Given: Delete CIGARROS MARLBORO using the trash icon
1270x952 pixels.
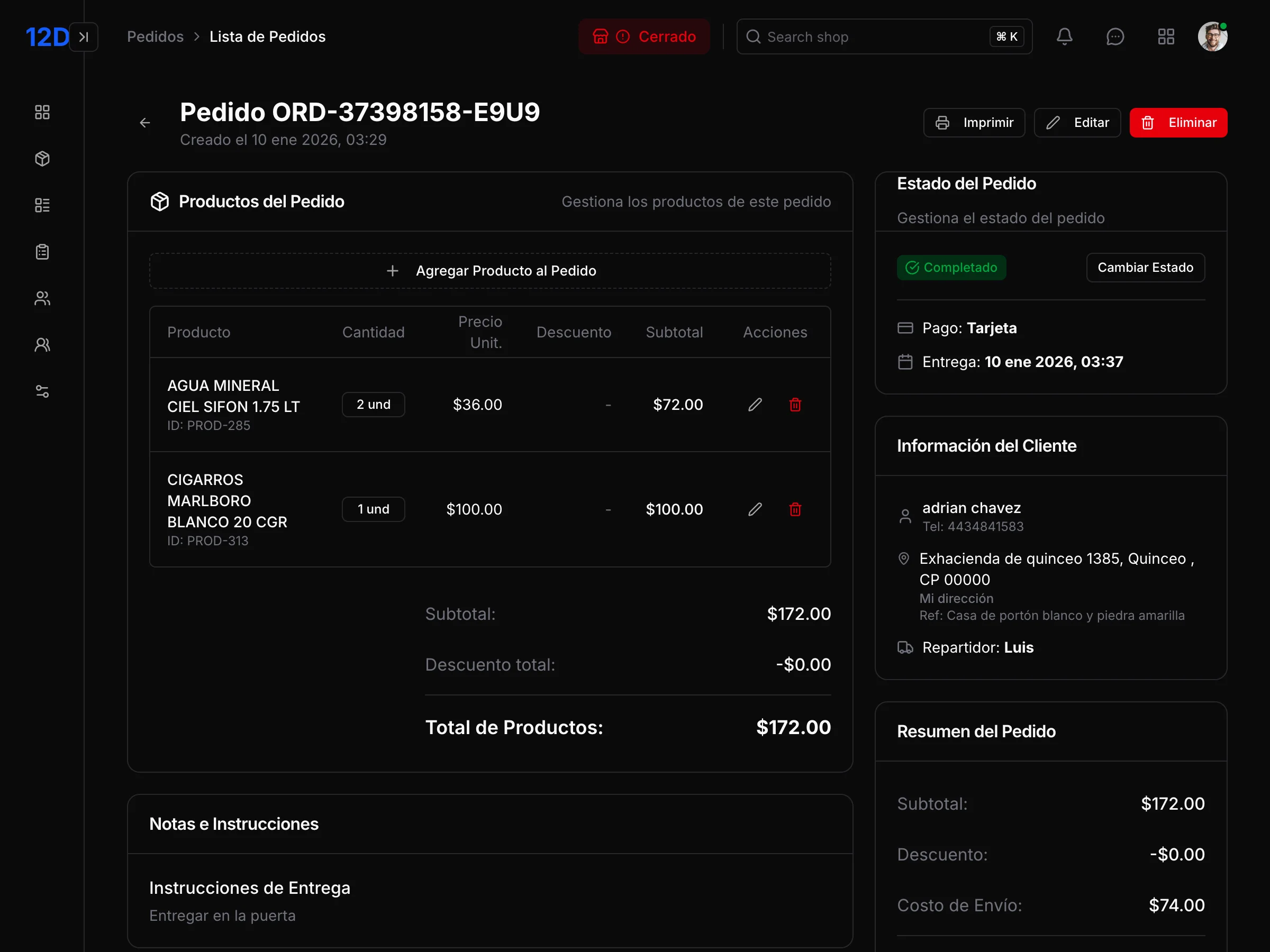Looking at the screenshot, I should click(795, 509).
